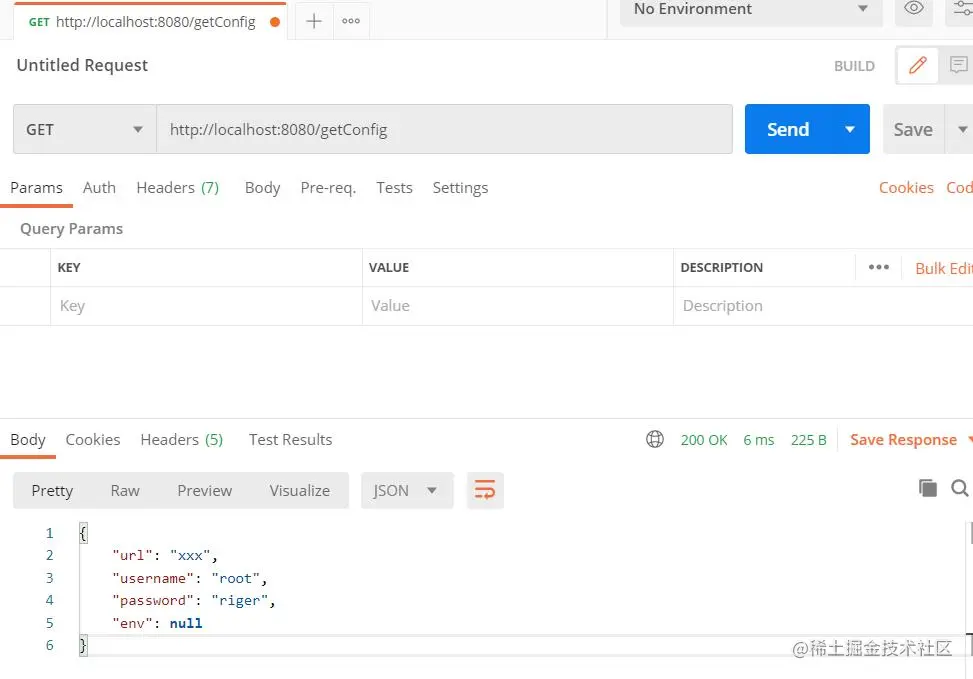
Task: Copy response body with copy icon
Action: 928,488
